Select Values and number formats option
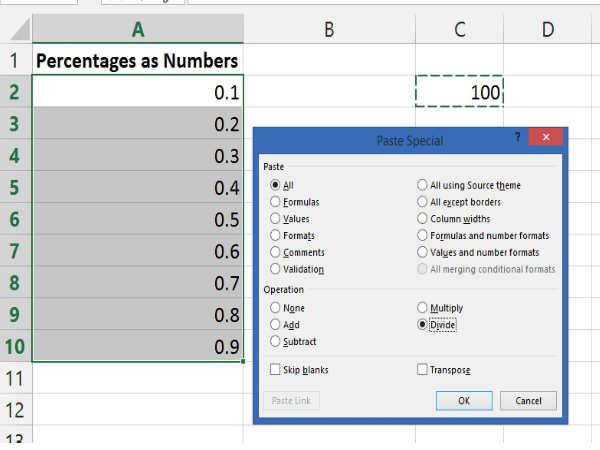The image size is (600, 450). click(x=423, y=253)
